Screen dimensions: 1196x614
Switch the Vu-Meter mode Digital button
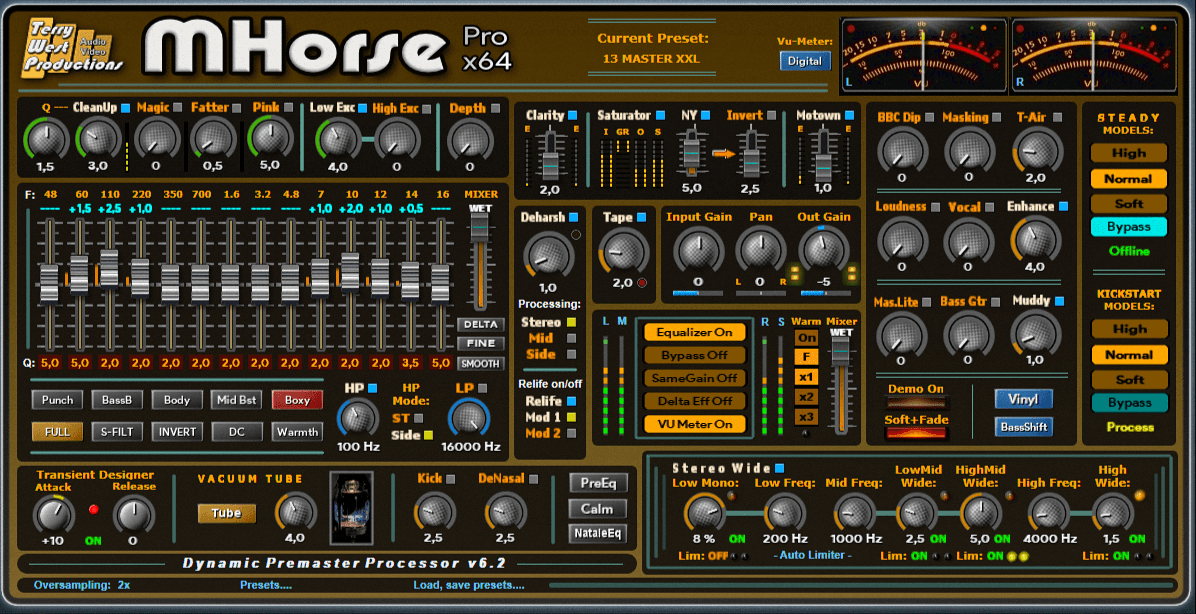pos(805,61)
